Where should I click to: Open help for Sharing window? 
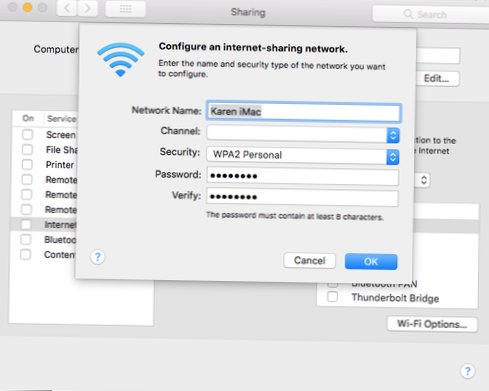pos(468,371)
